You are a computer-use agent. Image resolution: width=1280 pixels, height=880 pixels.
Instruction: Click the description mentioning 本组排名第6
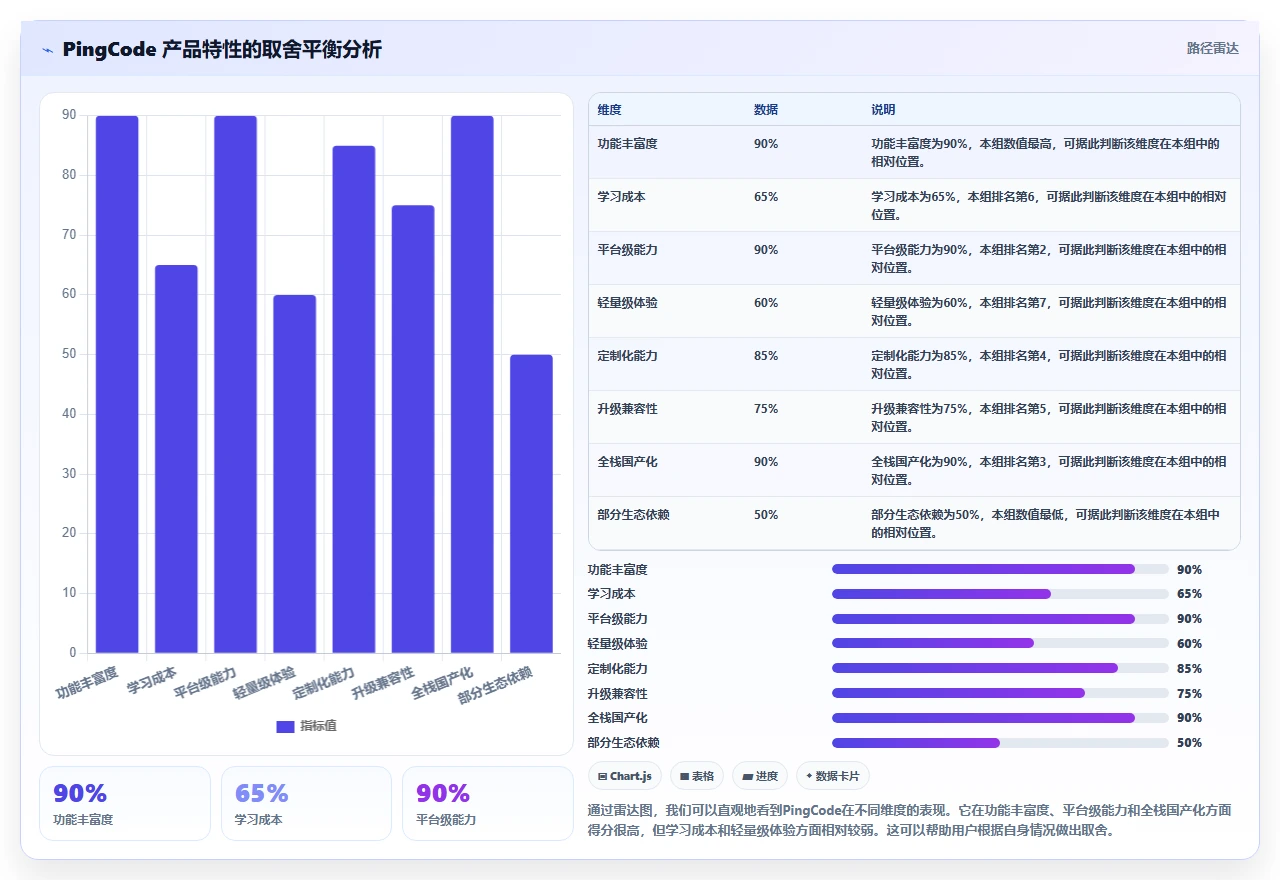coord(1049,205)
